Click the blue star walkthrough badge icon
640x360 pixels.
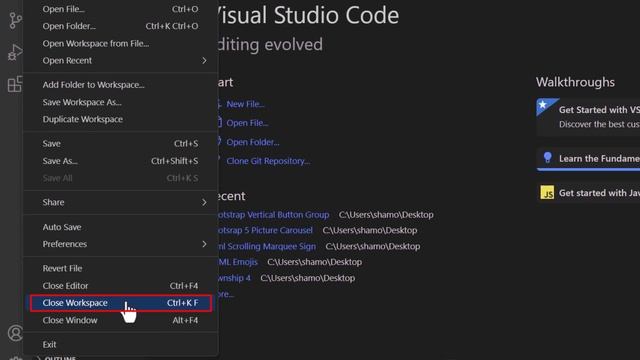coord(547,107)
